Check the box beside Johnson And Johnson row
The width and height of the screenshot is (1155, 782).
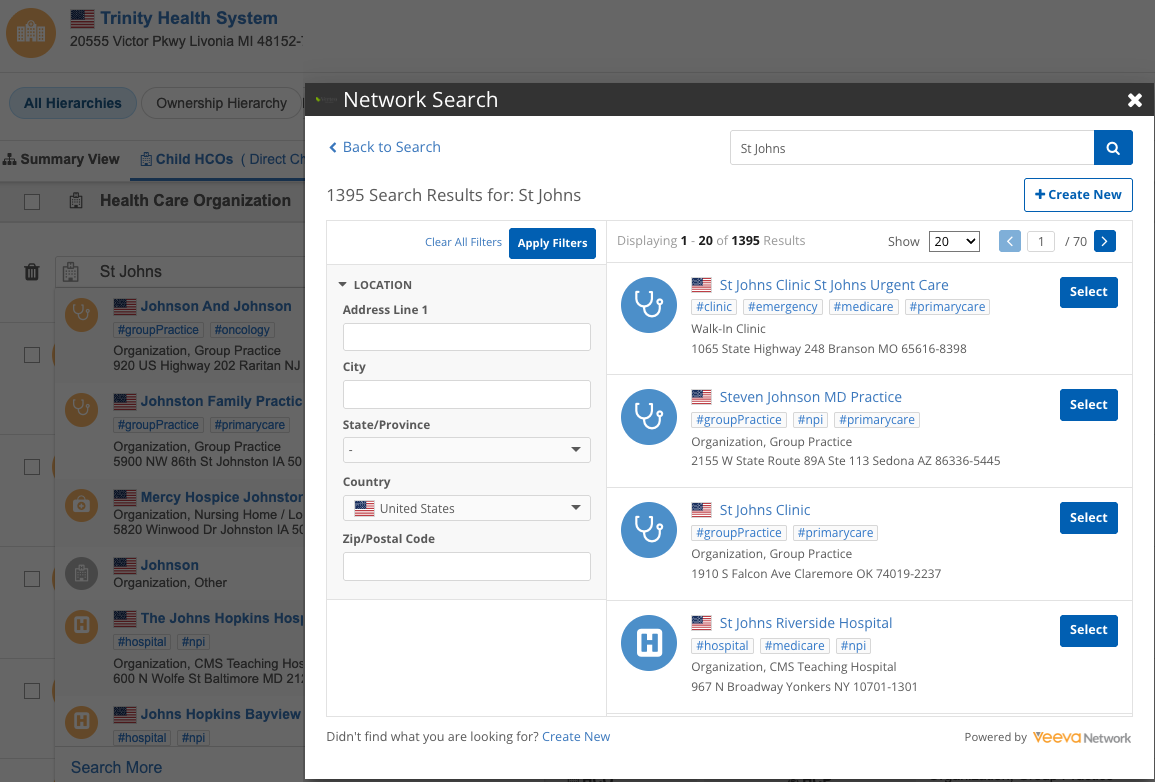(x=32, y=355)
